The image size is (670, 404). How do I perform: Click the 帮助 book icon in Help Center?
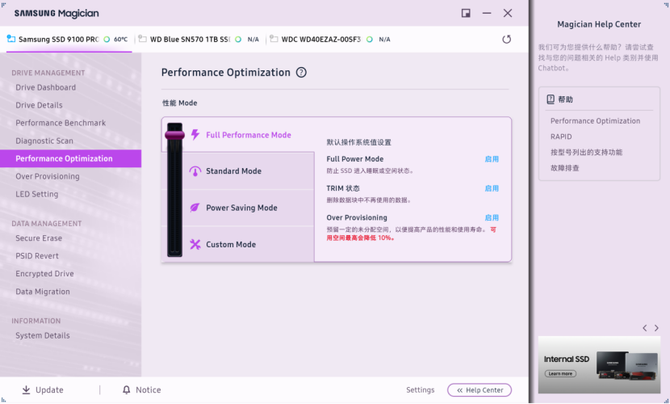click(550, 99)
